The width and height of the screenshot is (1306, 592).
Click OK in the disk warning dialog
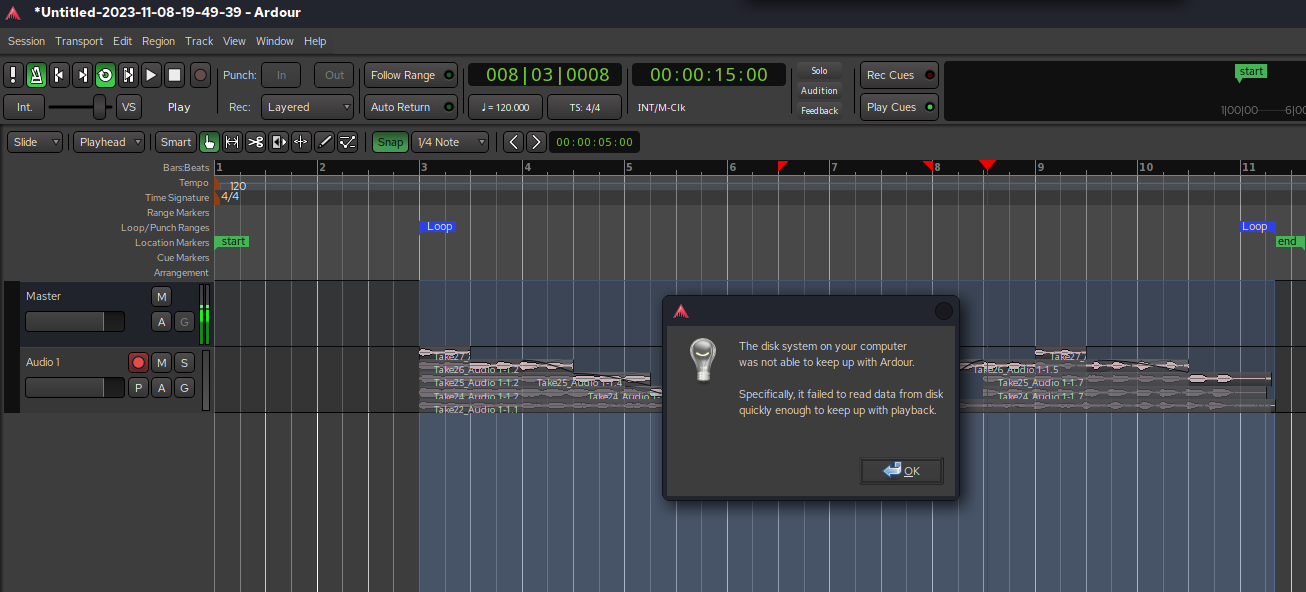coord(902,471)
